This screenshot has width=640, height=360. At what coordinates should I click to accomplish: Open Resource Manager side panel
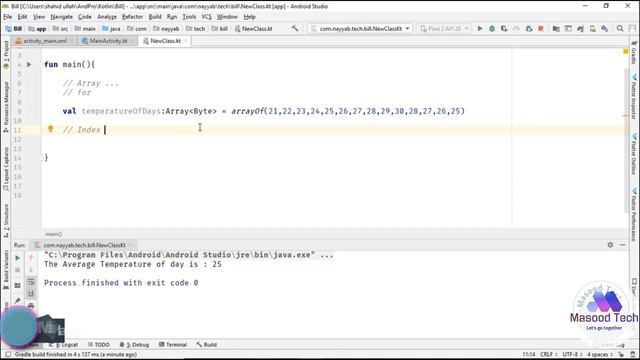click(6, 107)
